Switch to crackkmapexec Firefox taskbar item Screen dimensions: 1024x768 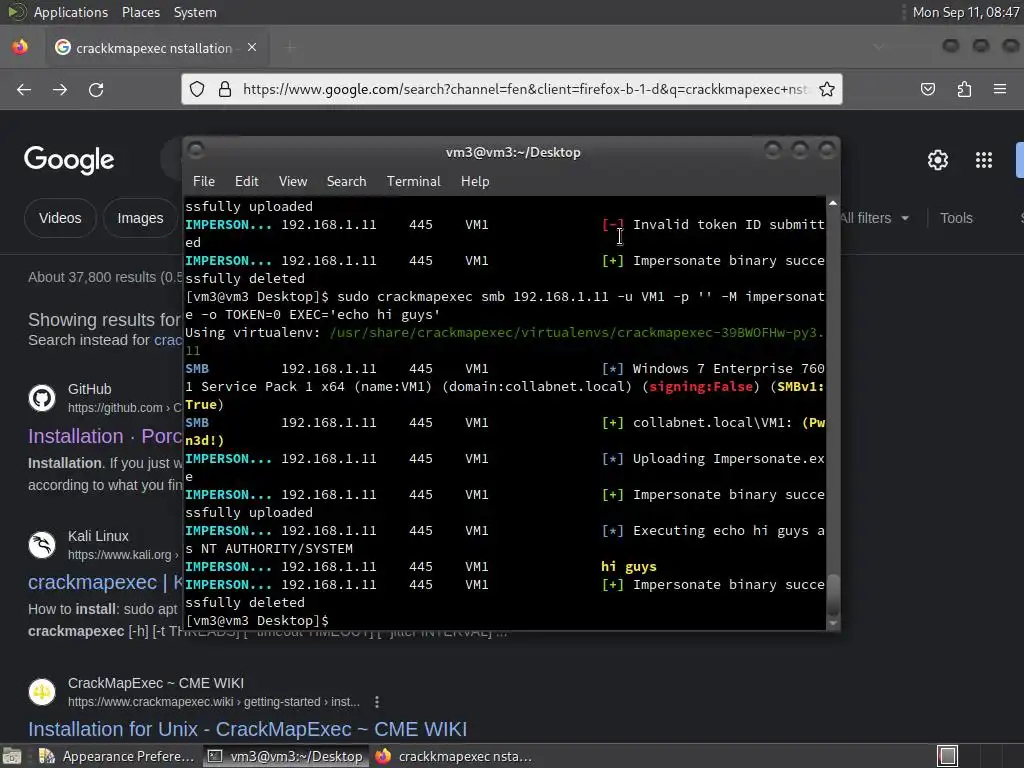tap(454, 756)
